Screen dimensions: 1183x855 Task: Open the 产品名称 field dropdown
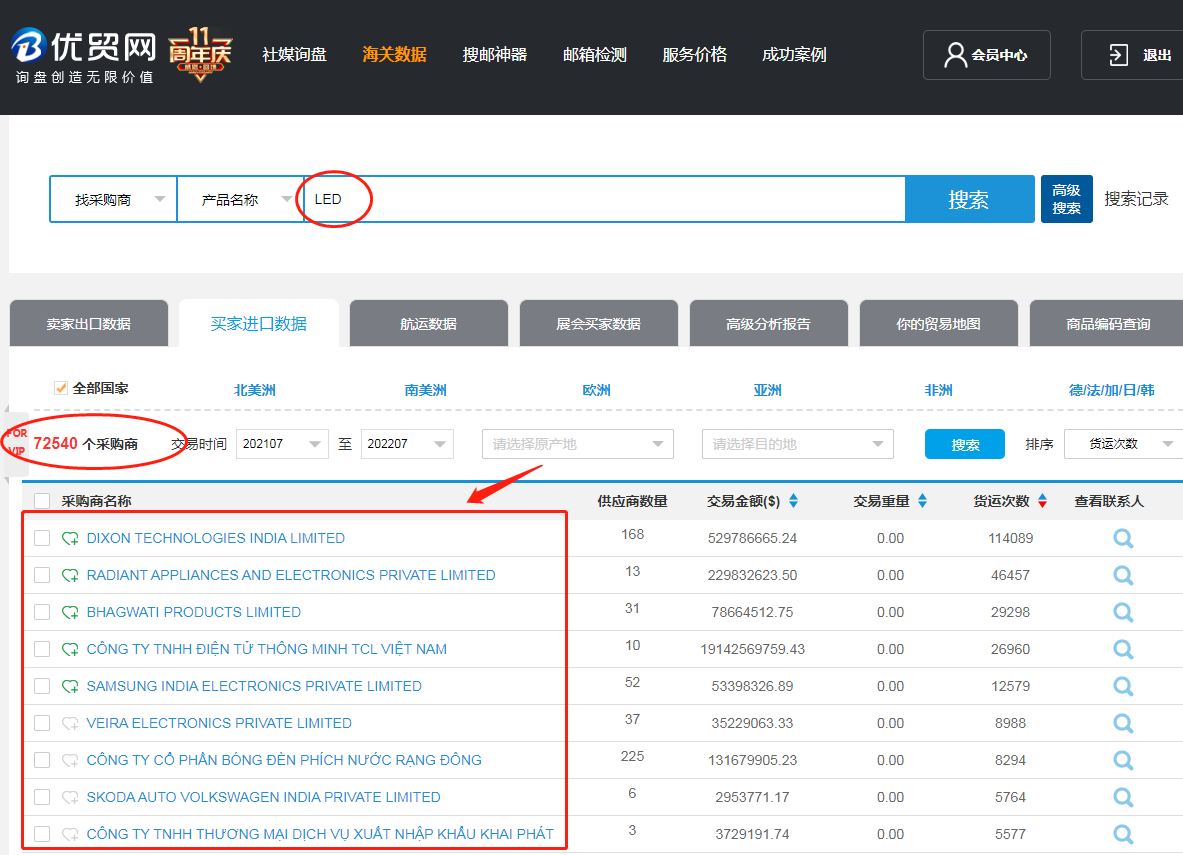(x=240, y=199)
